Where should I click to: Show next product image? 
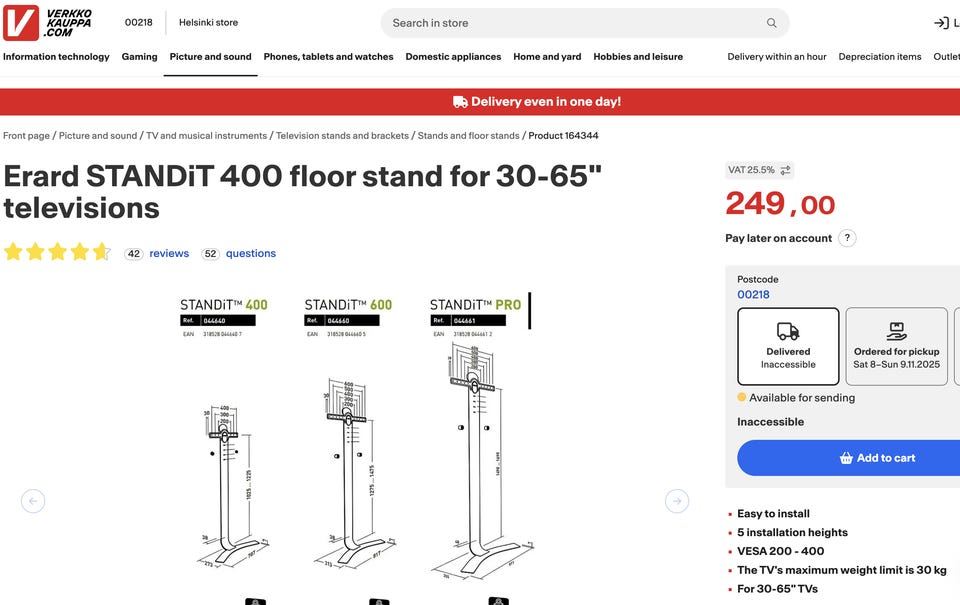677,501
